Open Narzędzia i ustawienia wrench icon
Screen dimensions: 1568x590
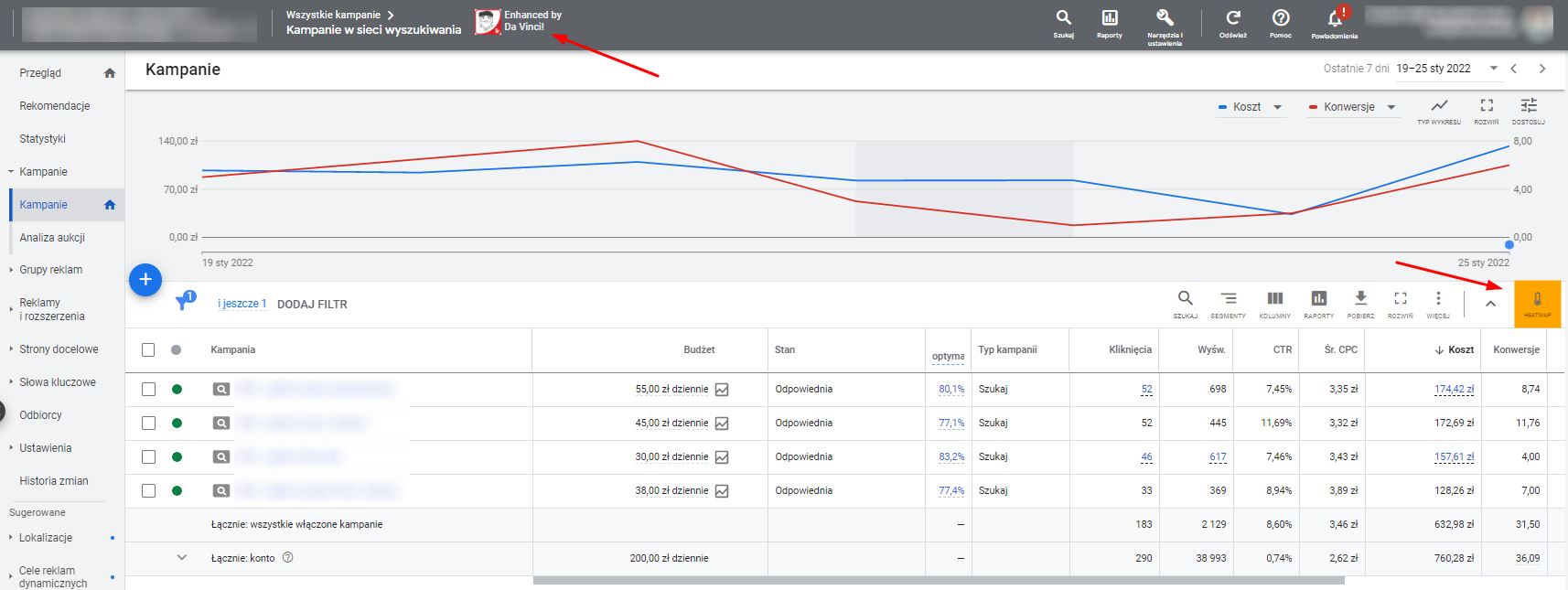tap(1165, 27)
